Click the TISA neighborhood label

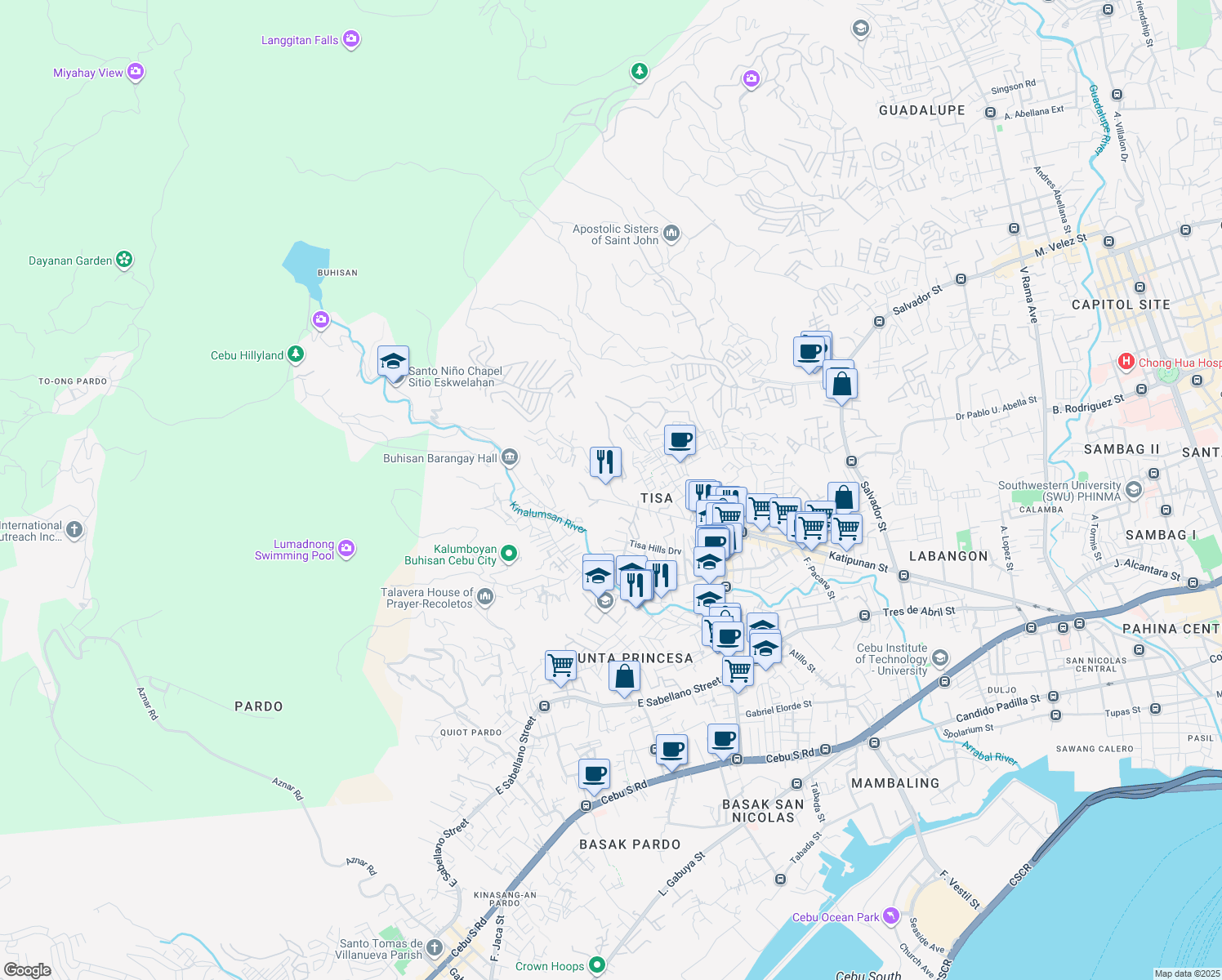point(656,497)
